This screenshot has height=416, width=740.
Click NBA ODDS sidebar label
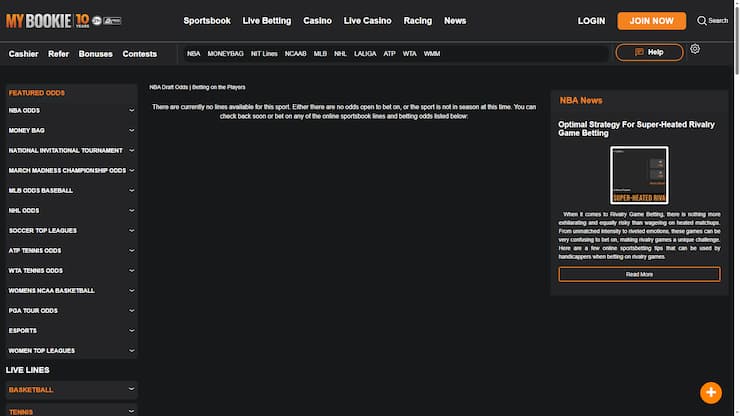coord(24,110)
